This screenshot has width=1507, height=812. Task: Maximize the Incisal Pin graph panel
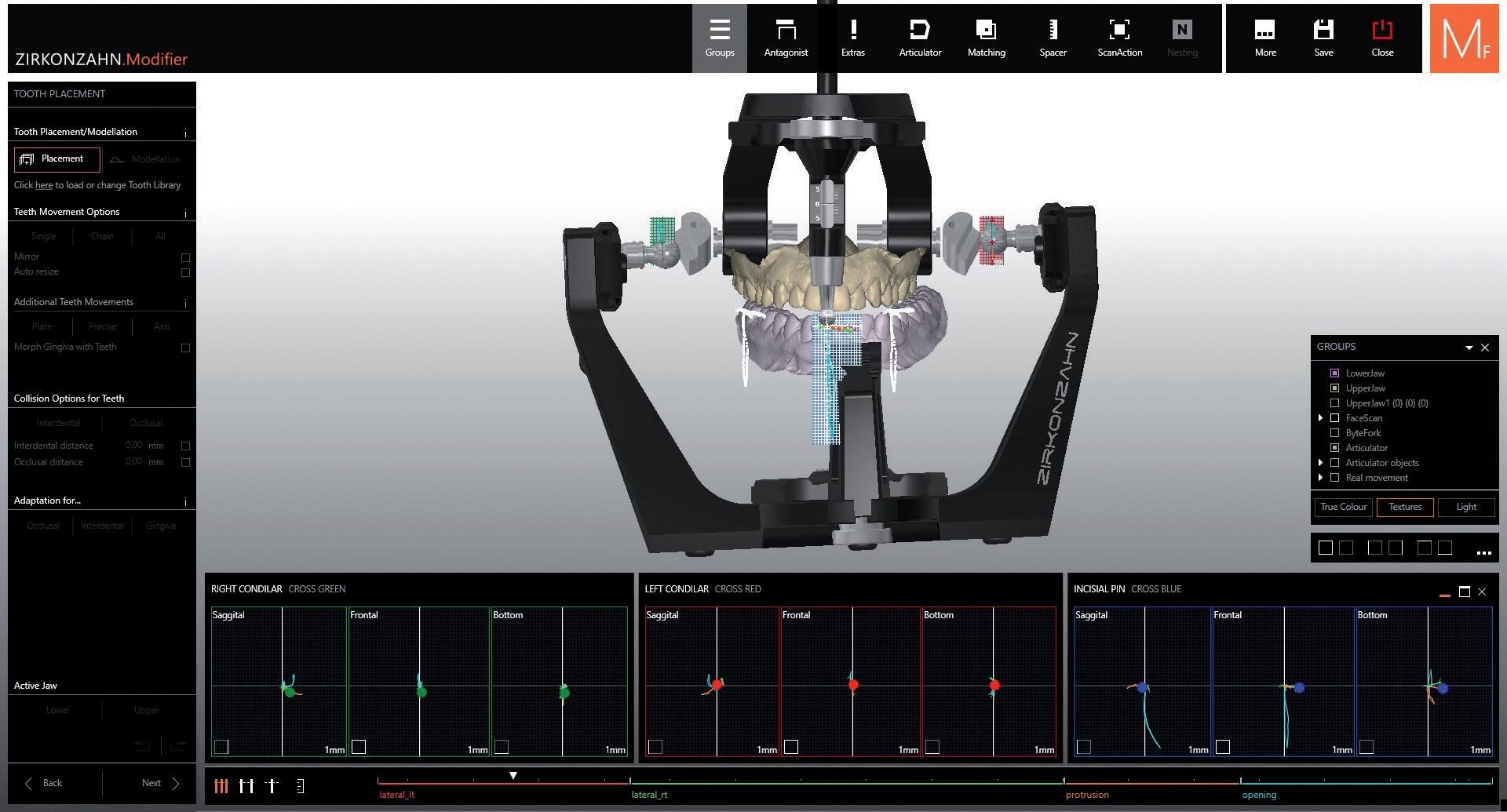(x=1464, y=592)
